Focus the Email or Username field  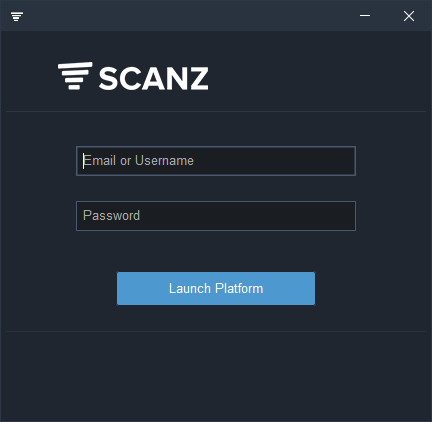[216, 161]
